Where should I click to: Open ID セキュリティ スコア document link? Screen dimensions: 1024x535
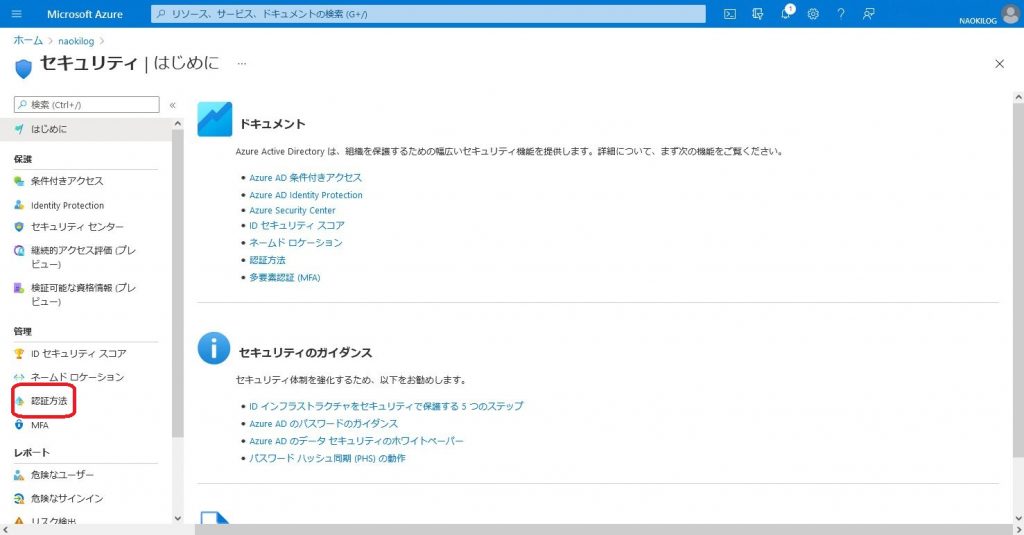[296, 225]
